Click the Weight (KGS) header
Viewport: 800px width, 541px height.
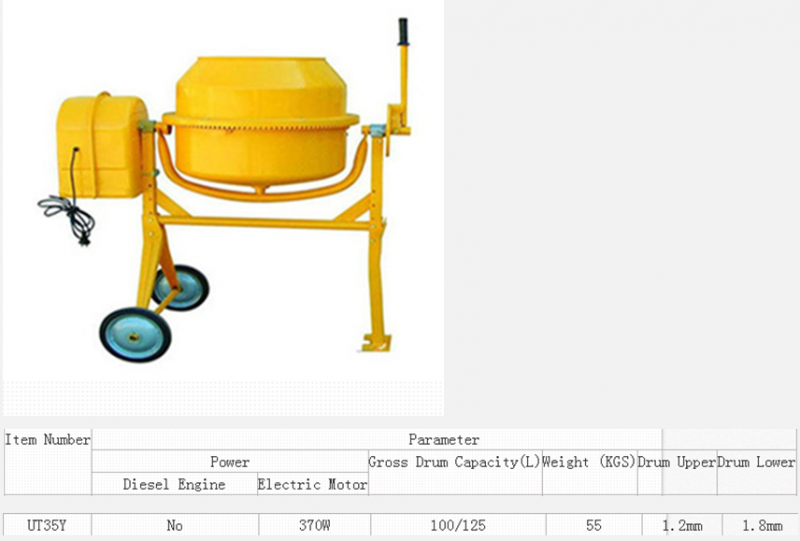(x=589, y=462)
